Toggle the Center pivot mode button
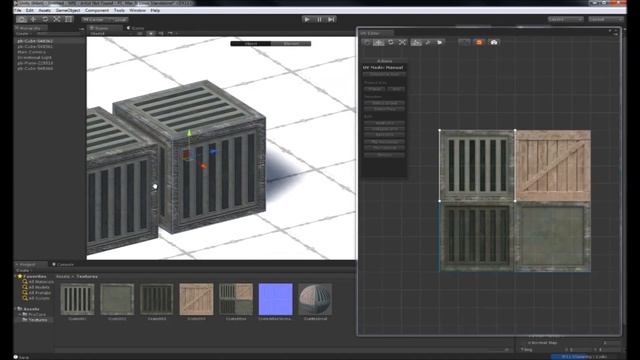The width and height of the screenshot is (640, 360). point(93,20)
